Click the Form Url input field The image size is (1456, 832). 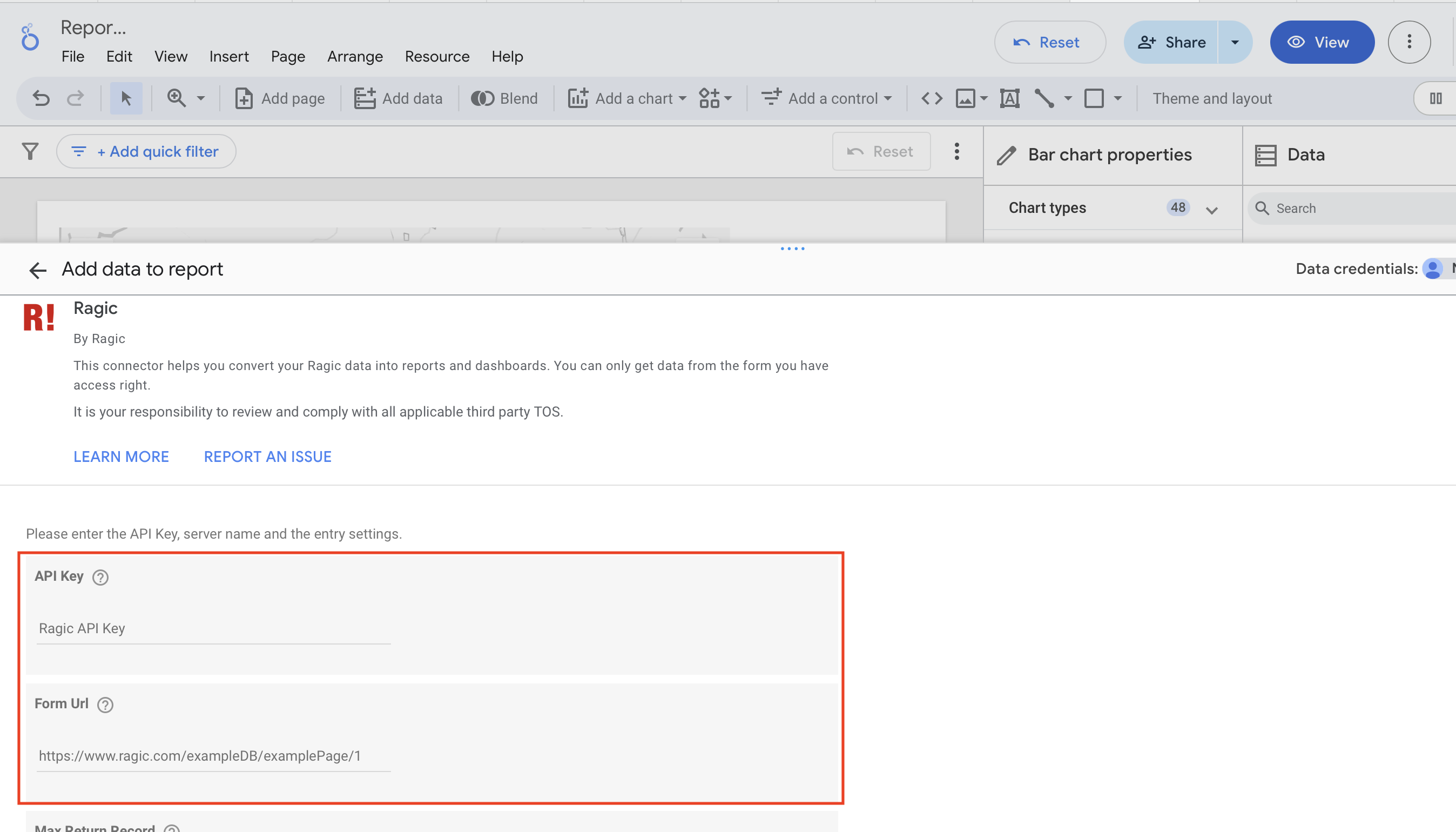point(214,756)
